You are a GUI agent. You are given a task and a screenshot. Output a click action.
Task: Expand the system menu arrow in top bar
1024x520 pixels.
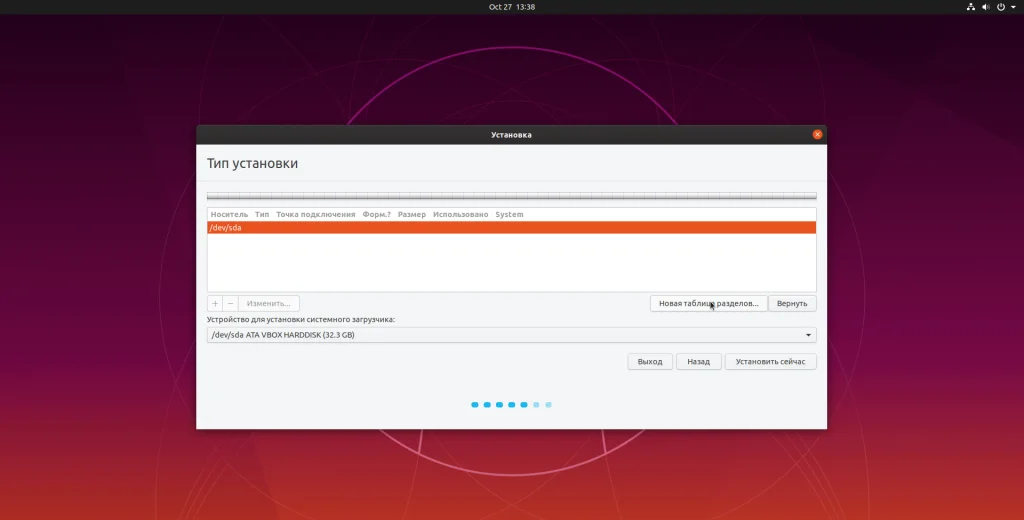(x=1014, y=7)
